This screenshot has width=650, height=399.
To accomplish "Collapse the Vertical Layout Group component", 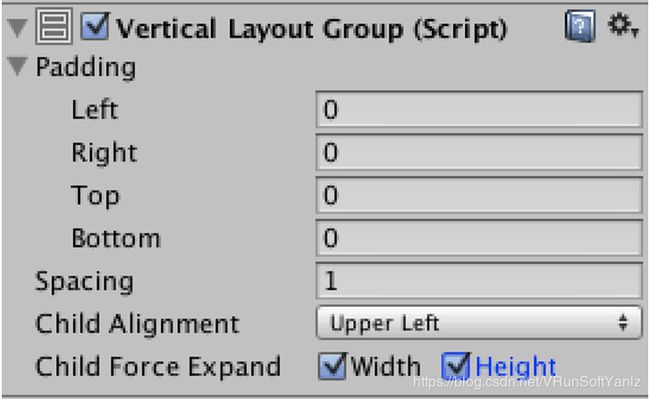I will [x=17, y=28].
